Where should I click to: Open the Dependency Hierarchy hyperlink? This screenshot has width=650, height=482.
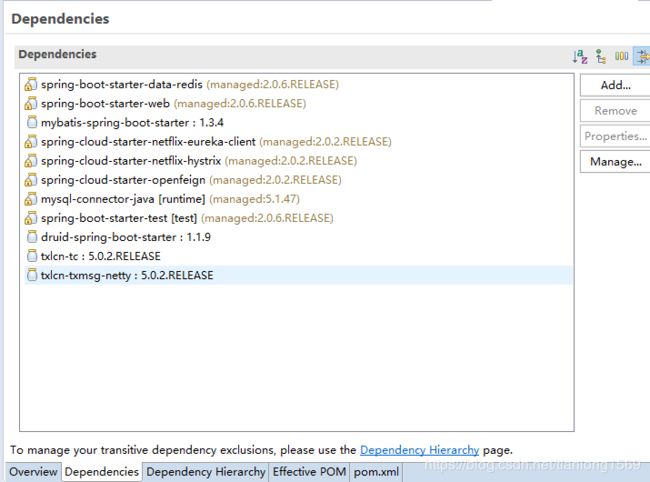[x=420, y=450]
